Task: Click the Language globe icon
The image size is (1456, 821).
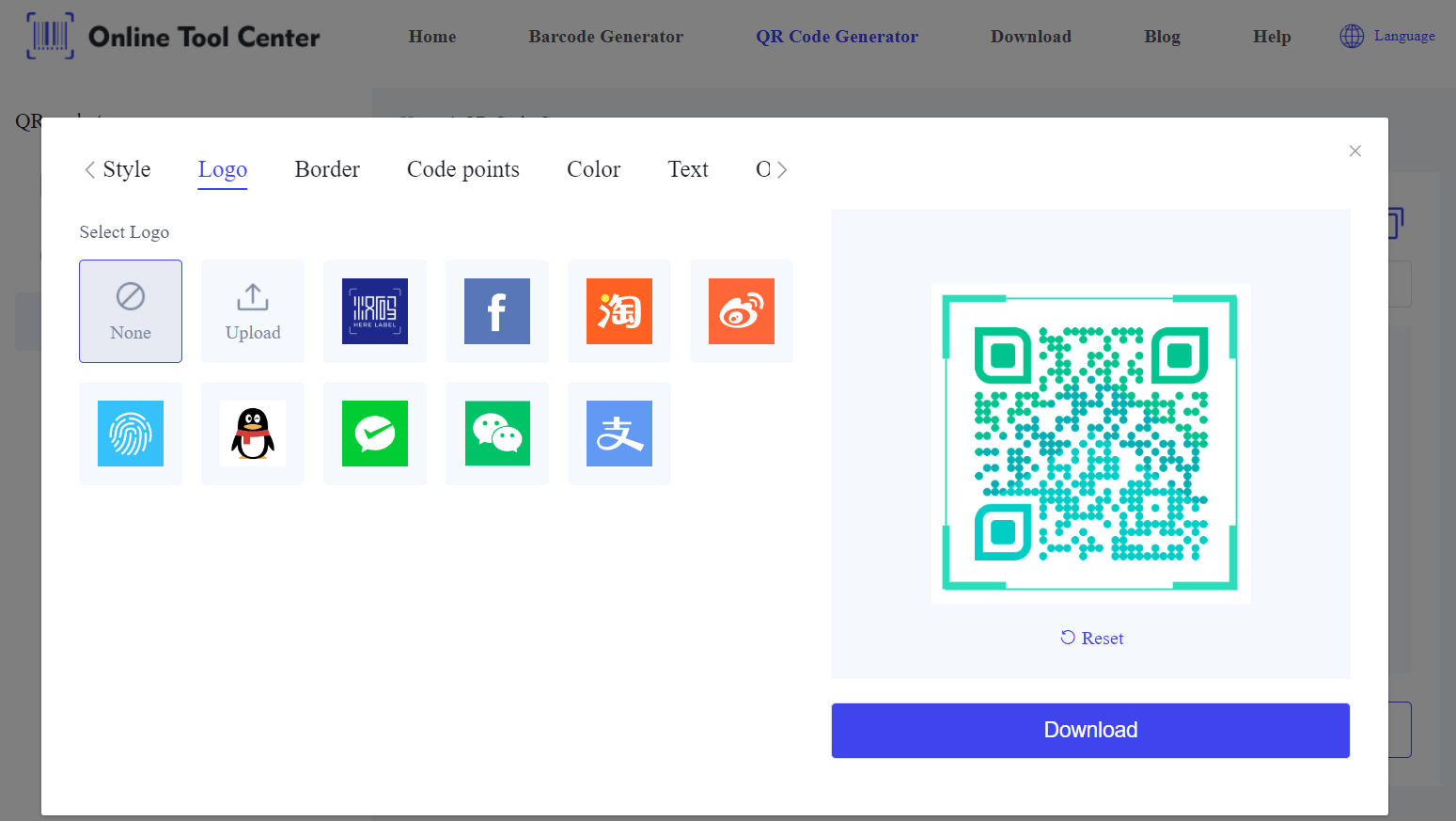Action: pyautogui.click(x=1352, y=37)
